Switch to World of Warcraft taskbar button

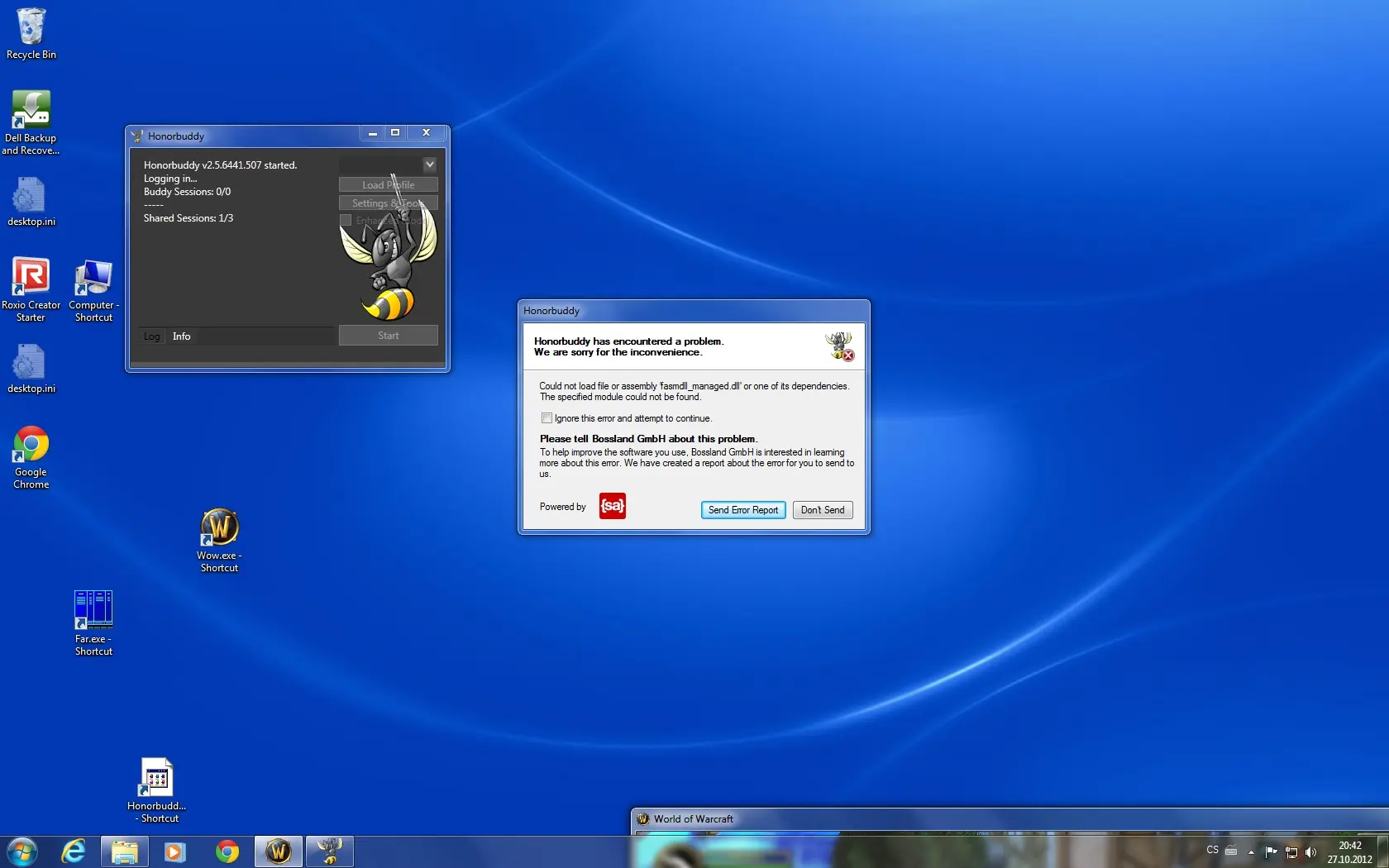pyautogui.click(x=279, y=851)
